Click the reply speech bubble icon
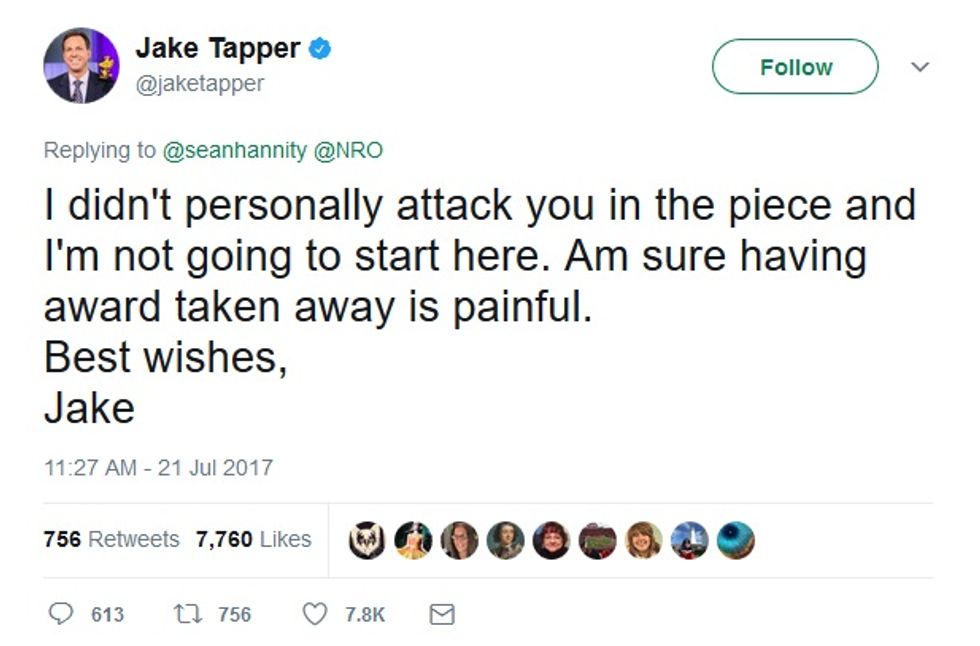This screenshot has width=980, height=646. pyautogui.click(x=61, y=614)
